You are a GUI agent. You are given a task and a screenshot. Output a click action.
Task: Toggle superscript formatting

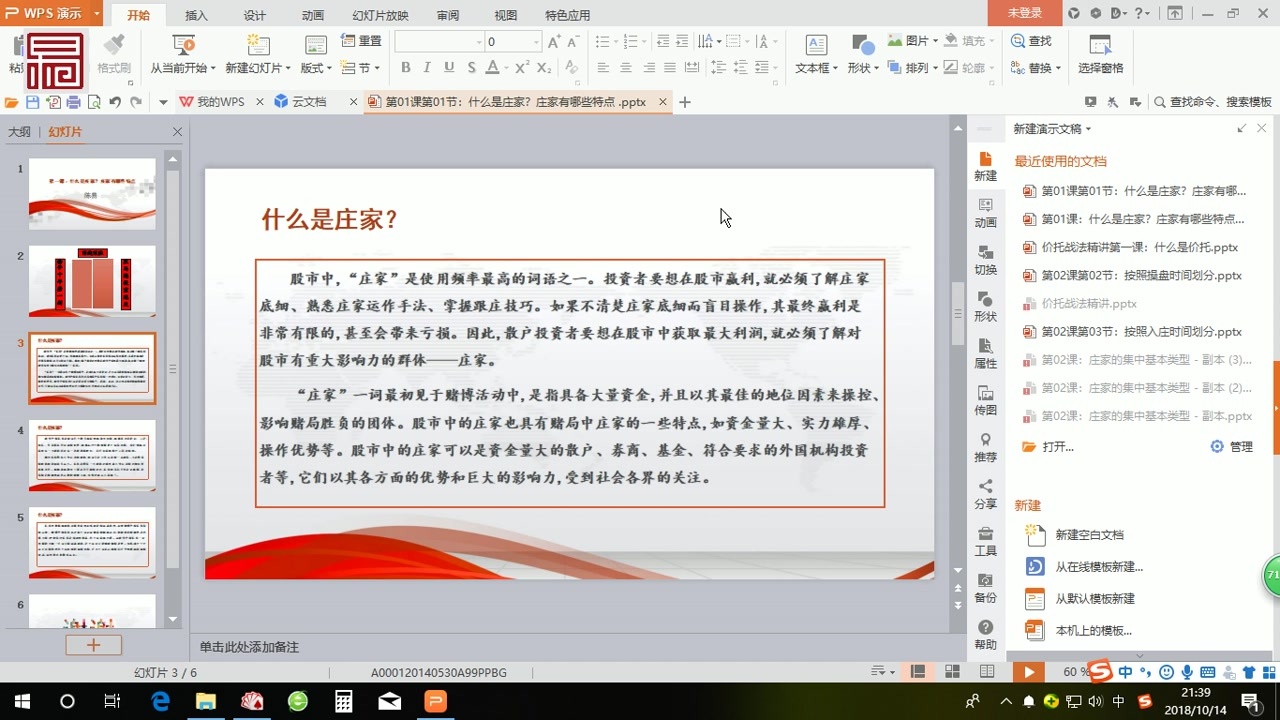point(521,68)
